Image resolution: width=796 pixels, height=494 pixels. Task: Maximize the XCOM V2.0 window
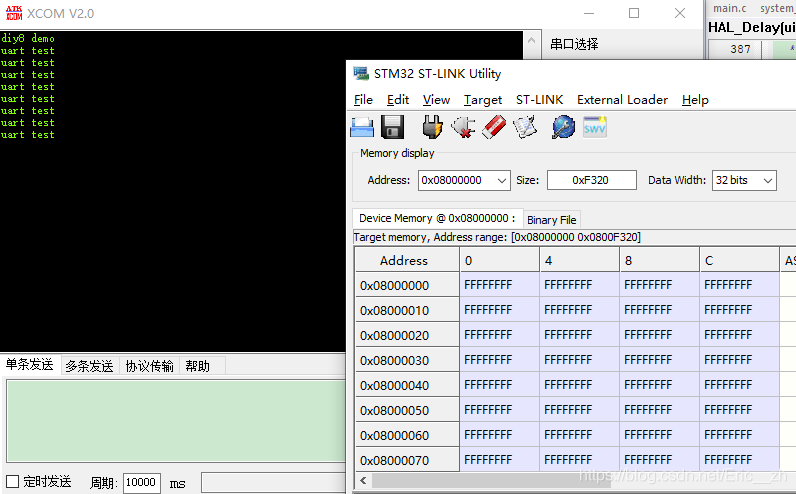[x=634, y=13]
